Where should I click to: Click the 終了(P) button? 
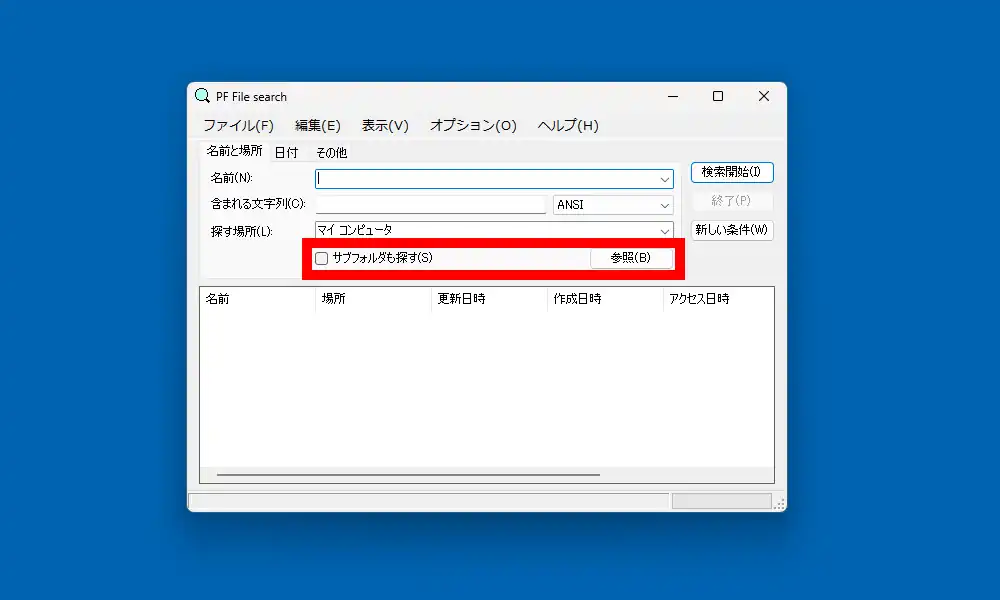732,201
